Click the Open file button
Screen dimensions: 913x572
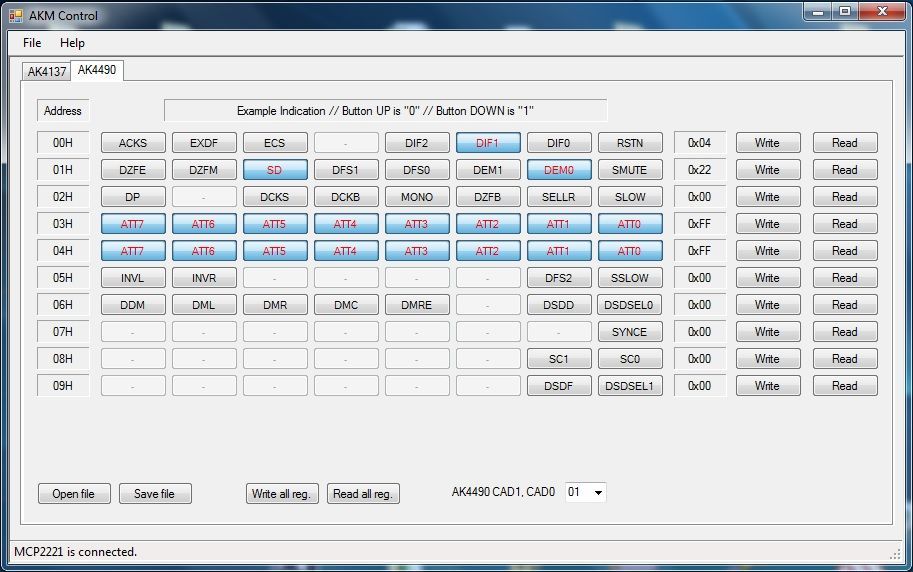click(74, 494)
